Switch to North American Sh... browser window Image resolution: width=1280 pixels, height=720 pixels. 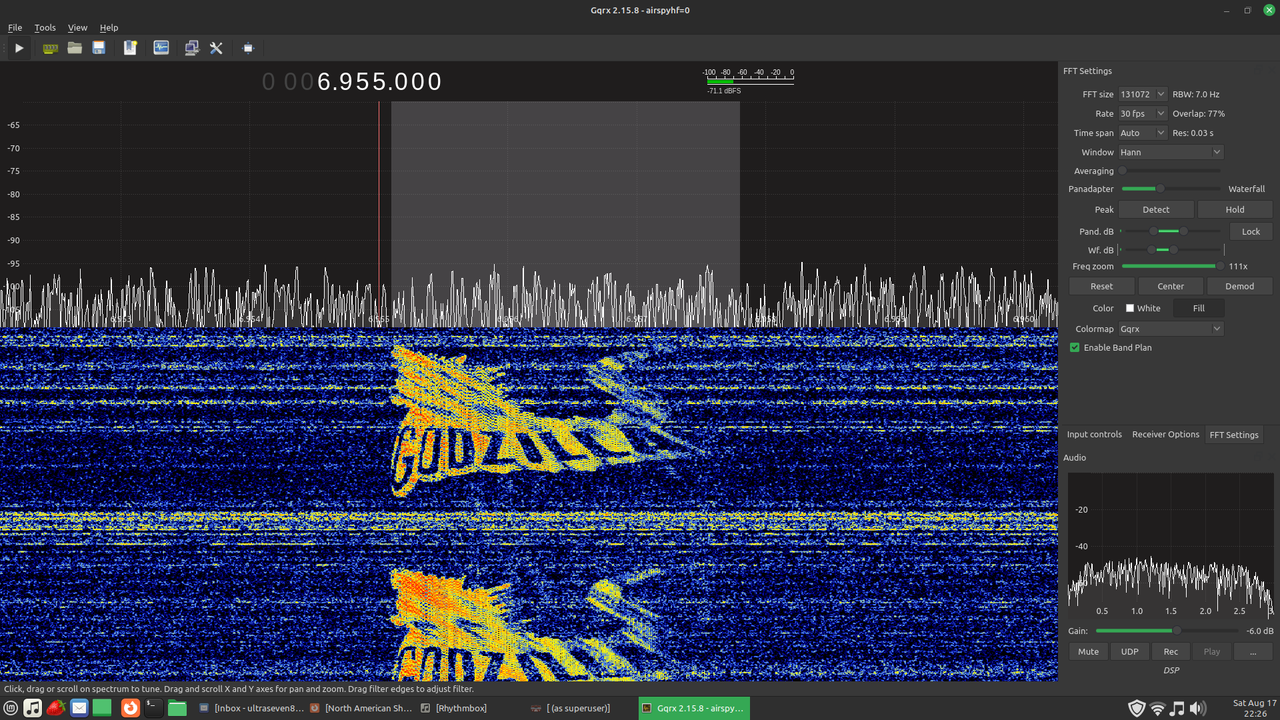pyautogui.click(x=360, y=708)
